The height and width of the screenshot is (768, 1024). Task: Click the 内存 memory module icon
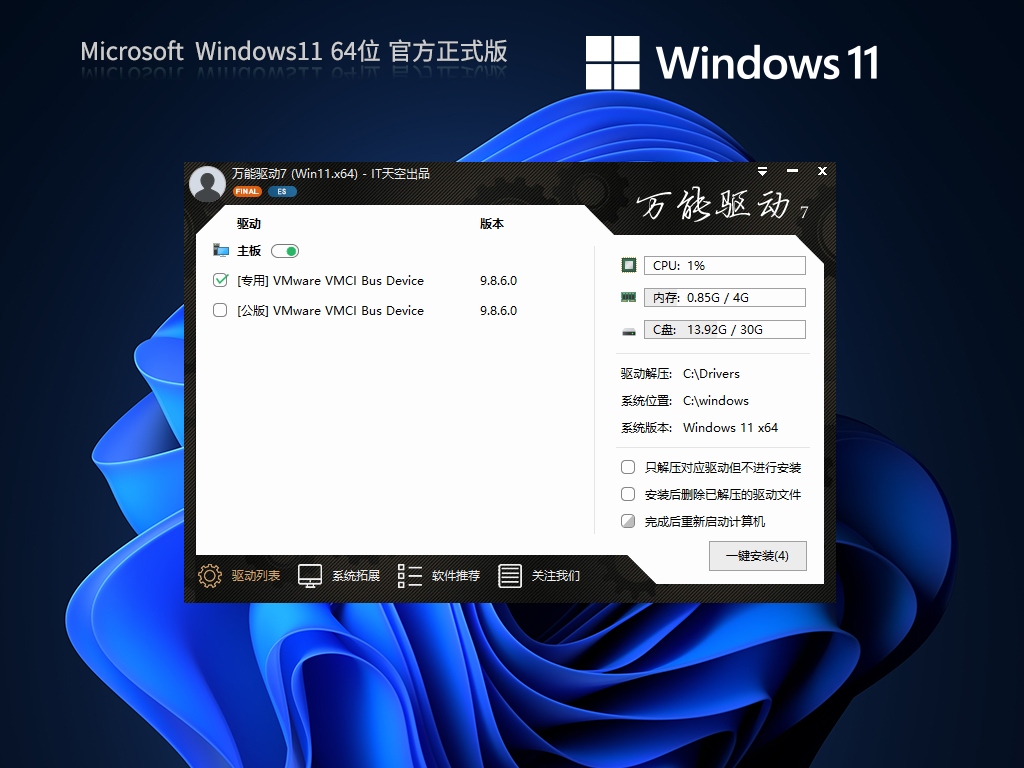coord(628,297)
